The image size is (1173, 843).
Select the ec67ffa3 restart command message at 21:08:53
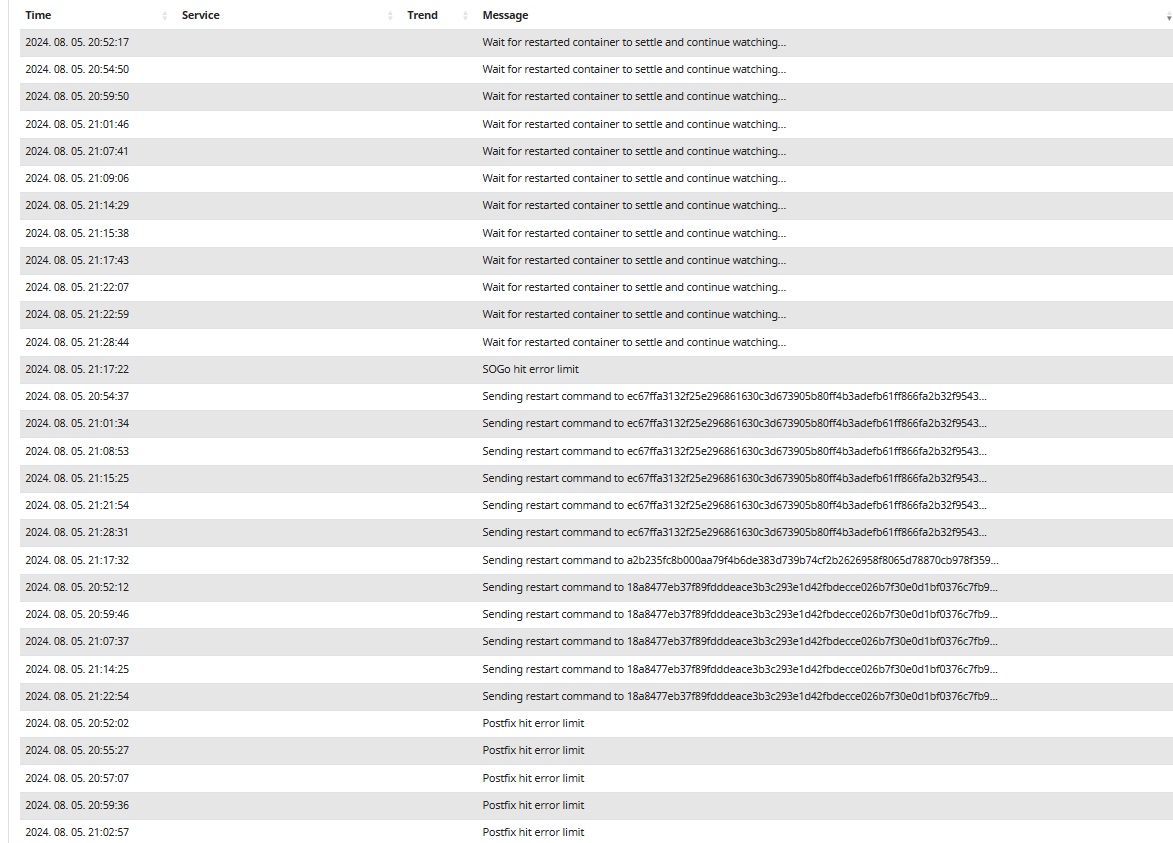[734, 451]
